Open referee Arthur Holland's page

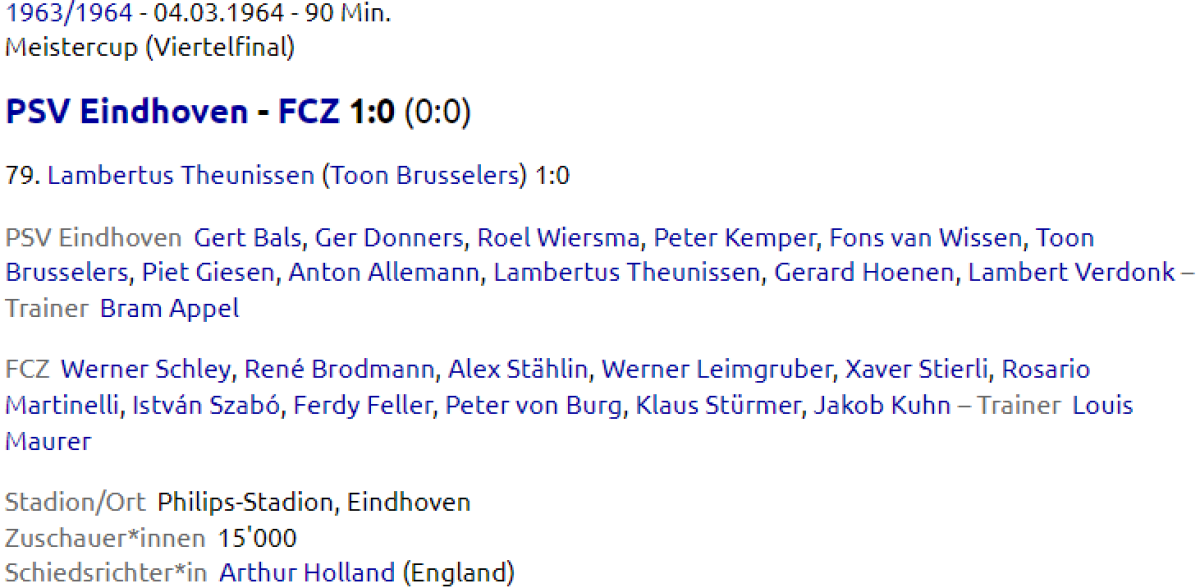pyautogui.click(x=306, y=573)
